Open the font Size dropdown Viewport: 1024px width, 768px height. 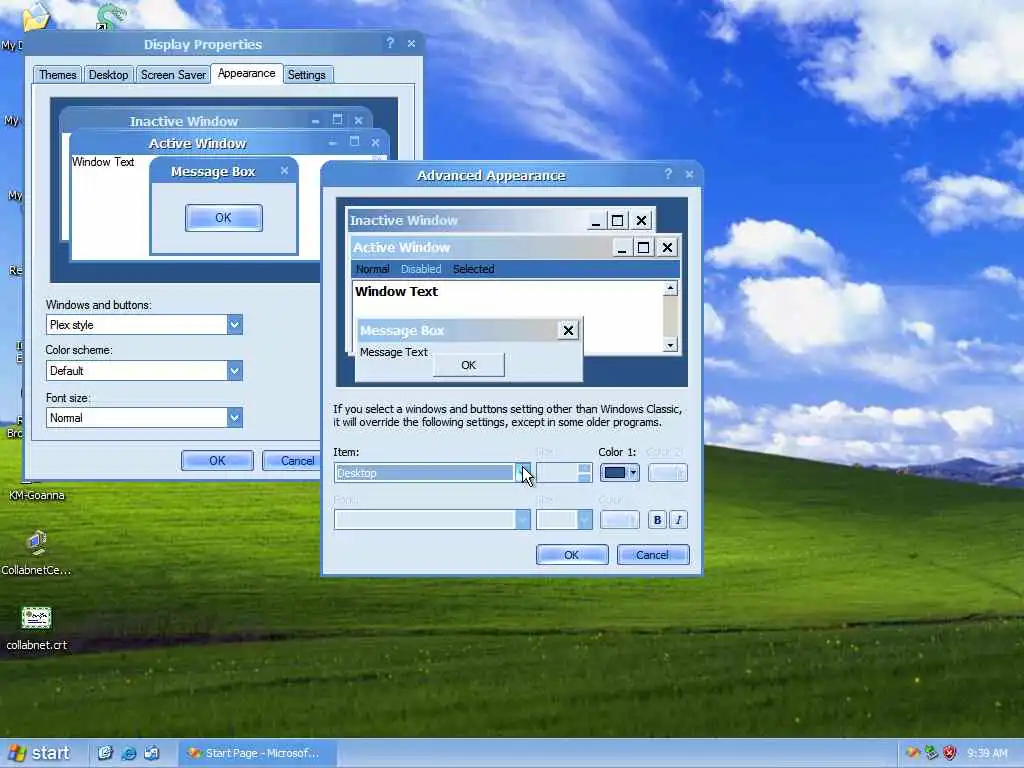click(564, 520)
